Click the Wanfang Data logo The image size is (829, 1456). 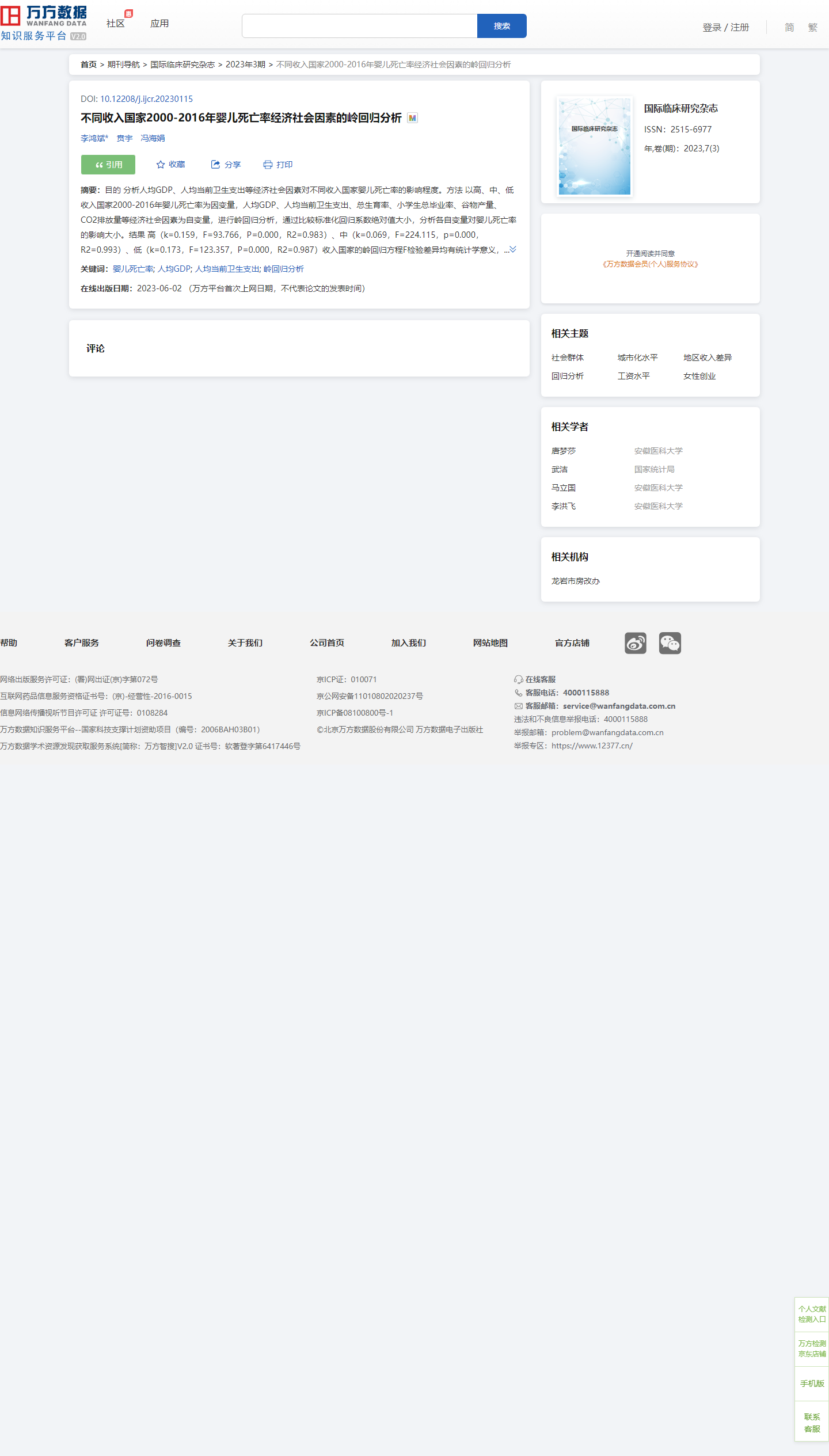click(44, 23)
